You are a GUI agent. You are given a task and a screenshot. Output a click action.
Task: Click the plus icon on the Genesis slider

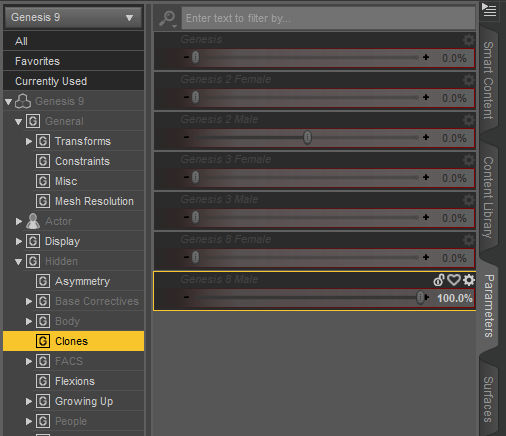tap(426, 57)
